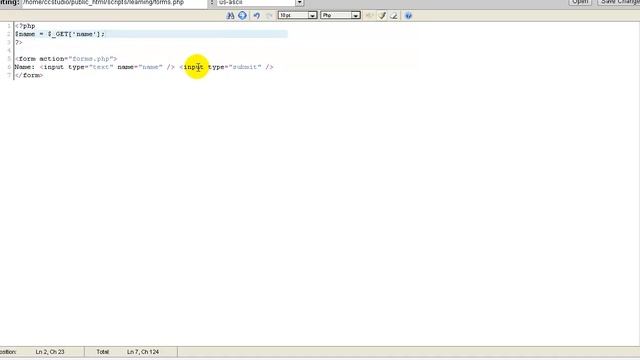This screenshot has height=360, width=640.
Task: Click the name="name" attribute in code
Action: point(140,67)
